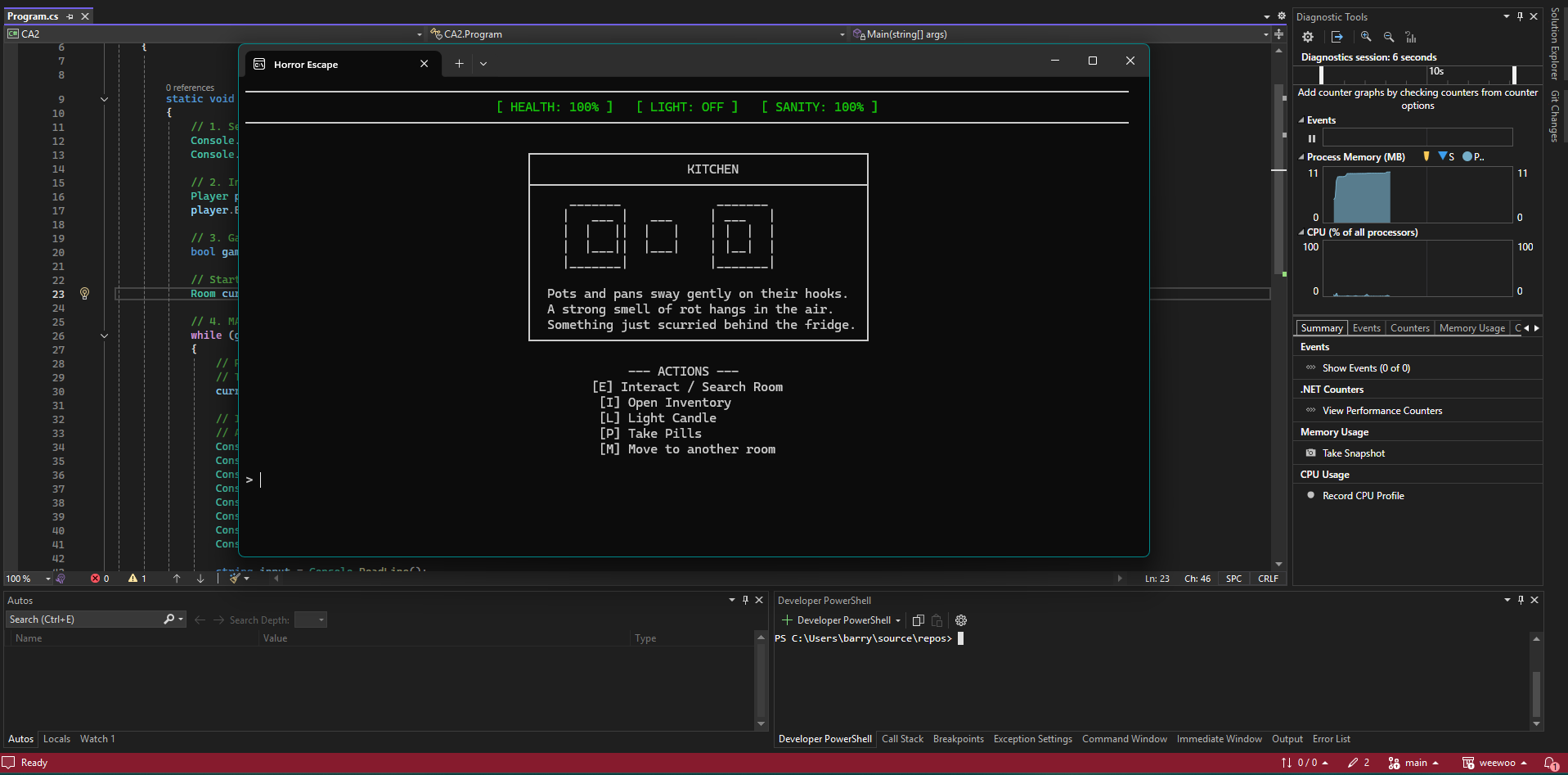1568x775 pixels.
Task: Click the 10s mark on diagnostics timeline ruler
Action: click(1435, 72)
